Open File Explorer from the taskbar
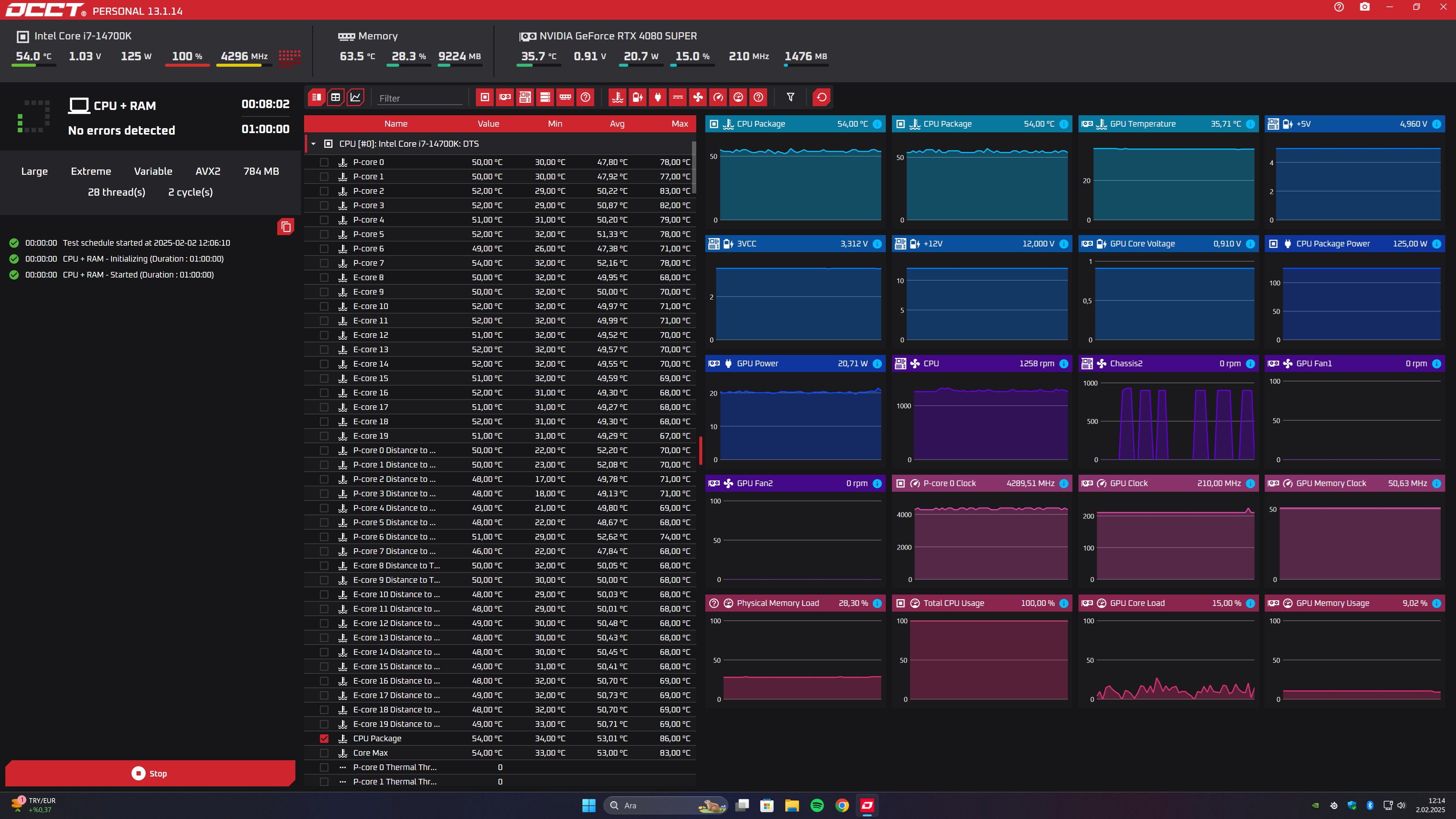1456x819 pixels. click(x=792, y=805)
